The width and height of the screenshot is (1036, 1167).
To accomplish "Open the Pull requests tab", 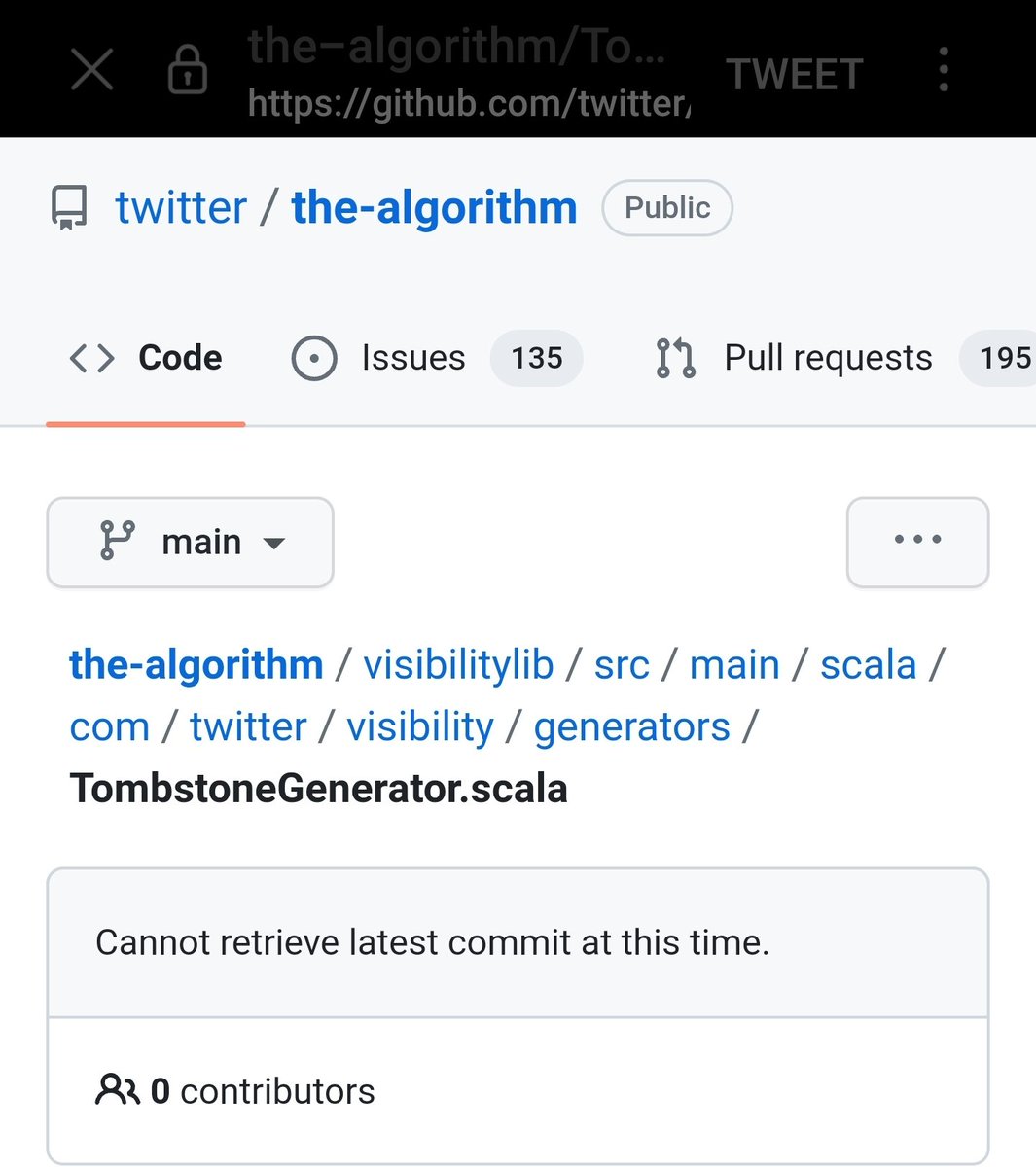I will pyautogui.click(x=827, y=358).
